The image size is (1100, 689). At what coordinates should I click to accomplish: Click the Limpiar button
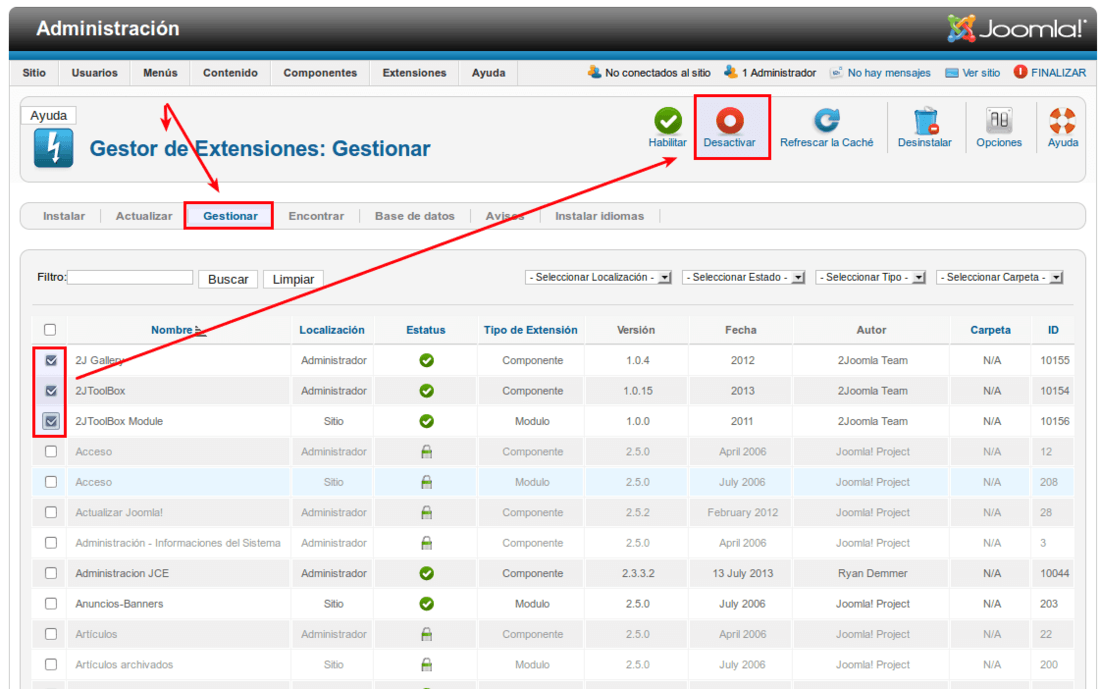pyautogui.click(x=293, y=279)
